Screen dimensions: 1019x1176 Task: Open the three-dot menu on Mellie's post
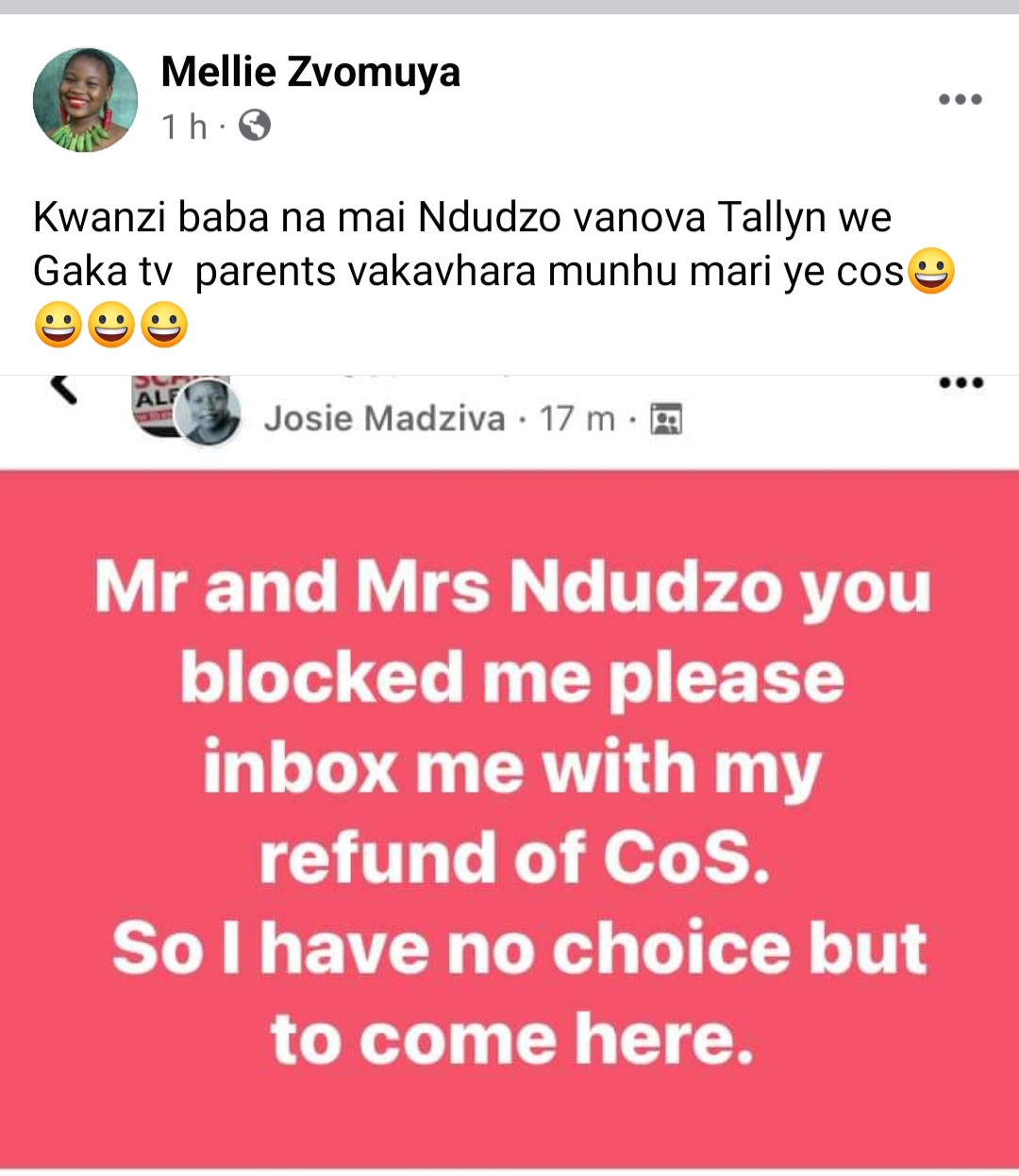point(960,99)
